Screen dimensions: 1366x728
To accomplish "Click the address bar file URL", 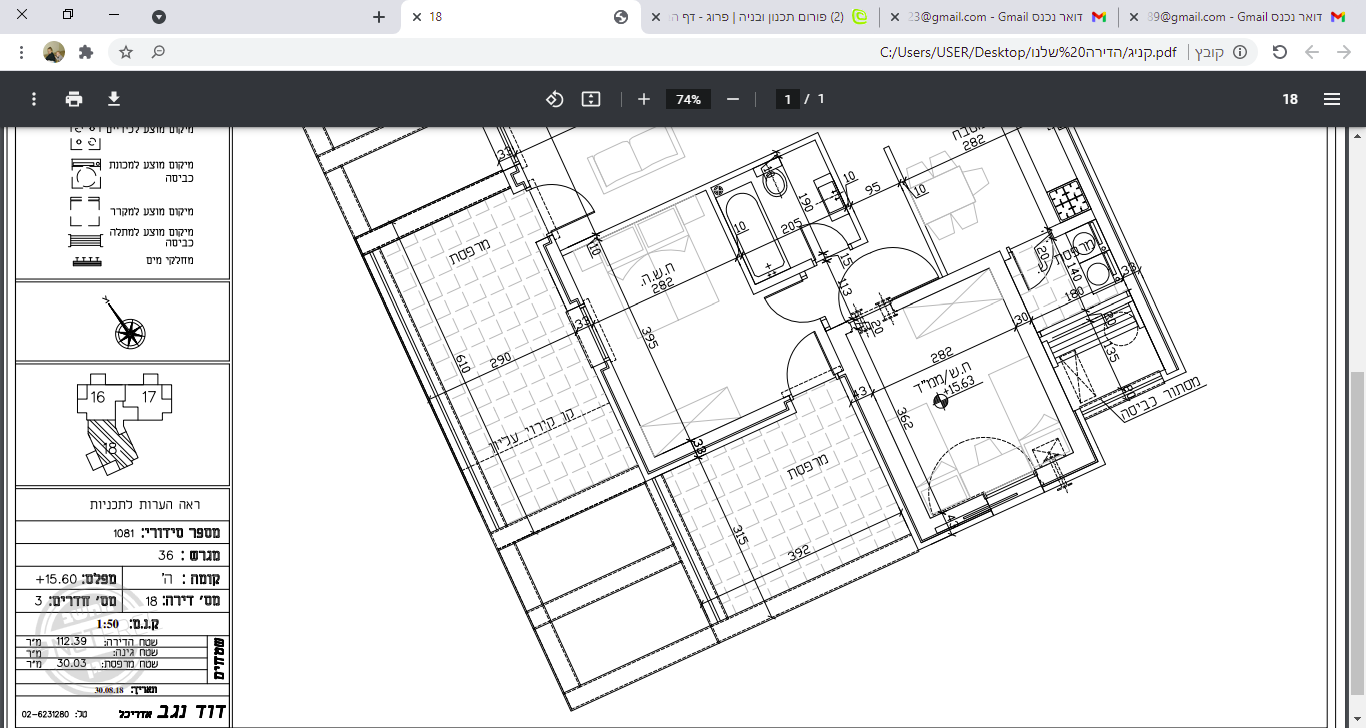I will click(x=1028, y=52).
